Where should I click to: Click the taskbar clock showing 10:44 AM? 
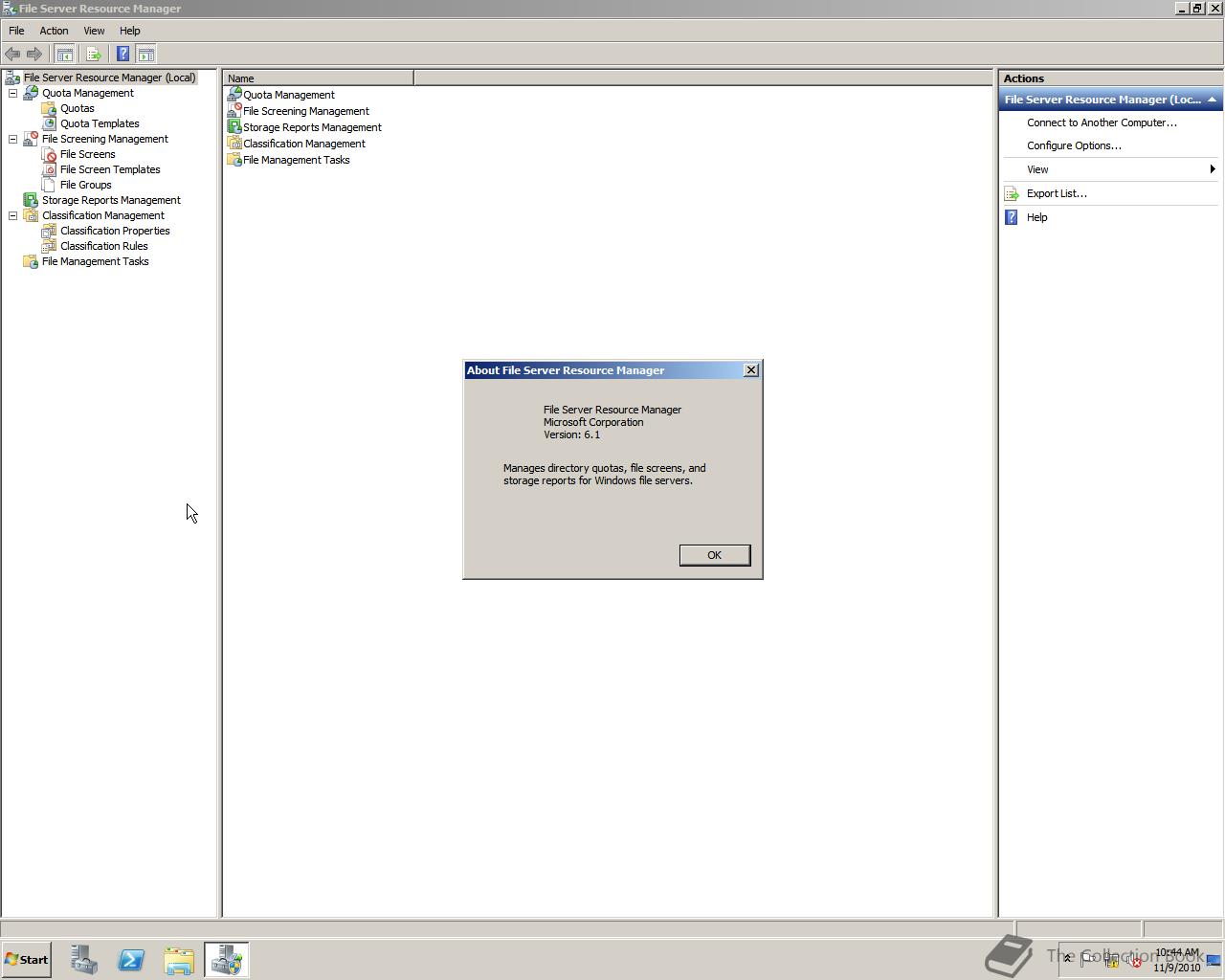(1177, 960)
